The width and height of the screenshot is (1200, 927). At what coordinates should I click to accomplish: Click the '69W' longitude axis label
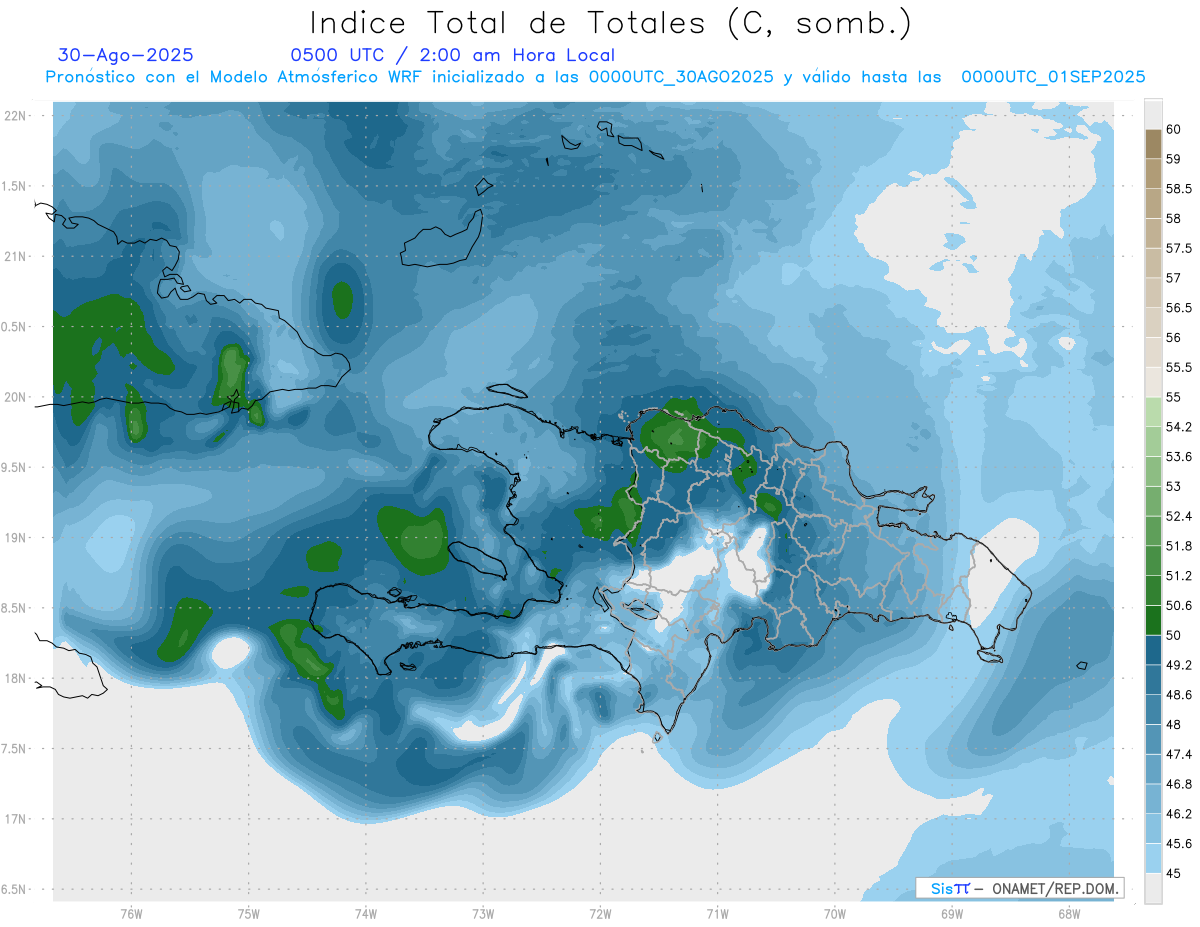(x=951, y=914)
